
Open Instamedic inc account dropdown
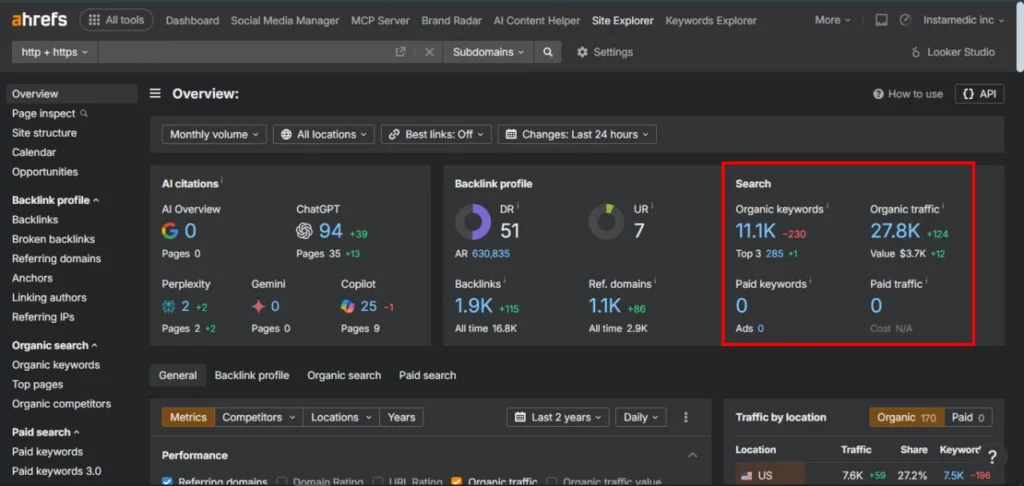963,20
